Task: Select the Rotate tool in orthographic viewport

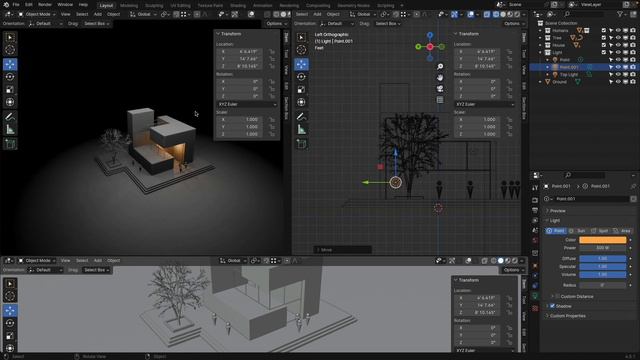Action: [x=301, y=77]
